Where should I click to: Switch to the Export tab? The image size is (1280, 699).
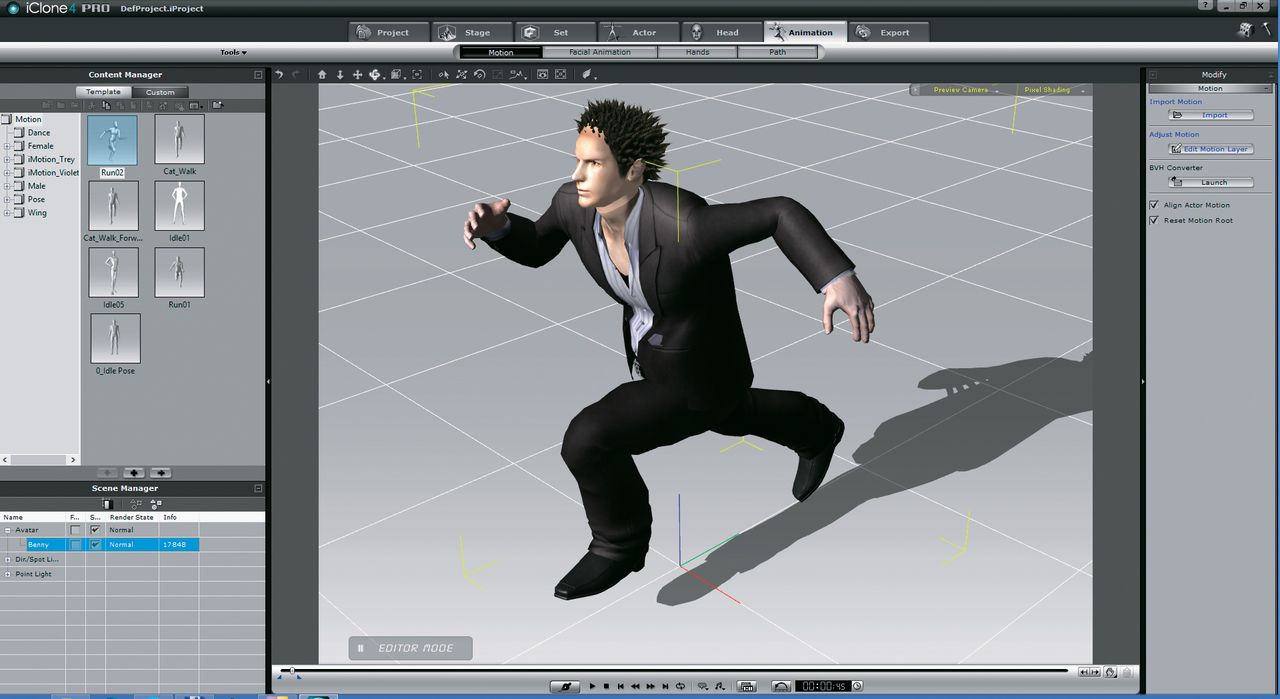(x=890, y=32)
